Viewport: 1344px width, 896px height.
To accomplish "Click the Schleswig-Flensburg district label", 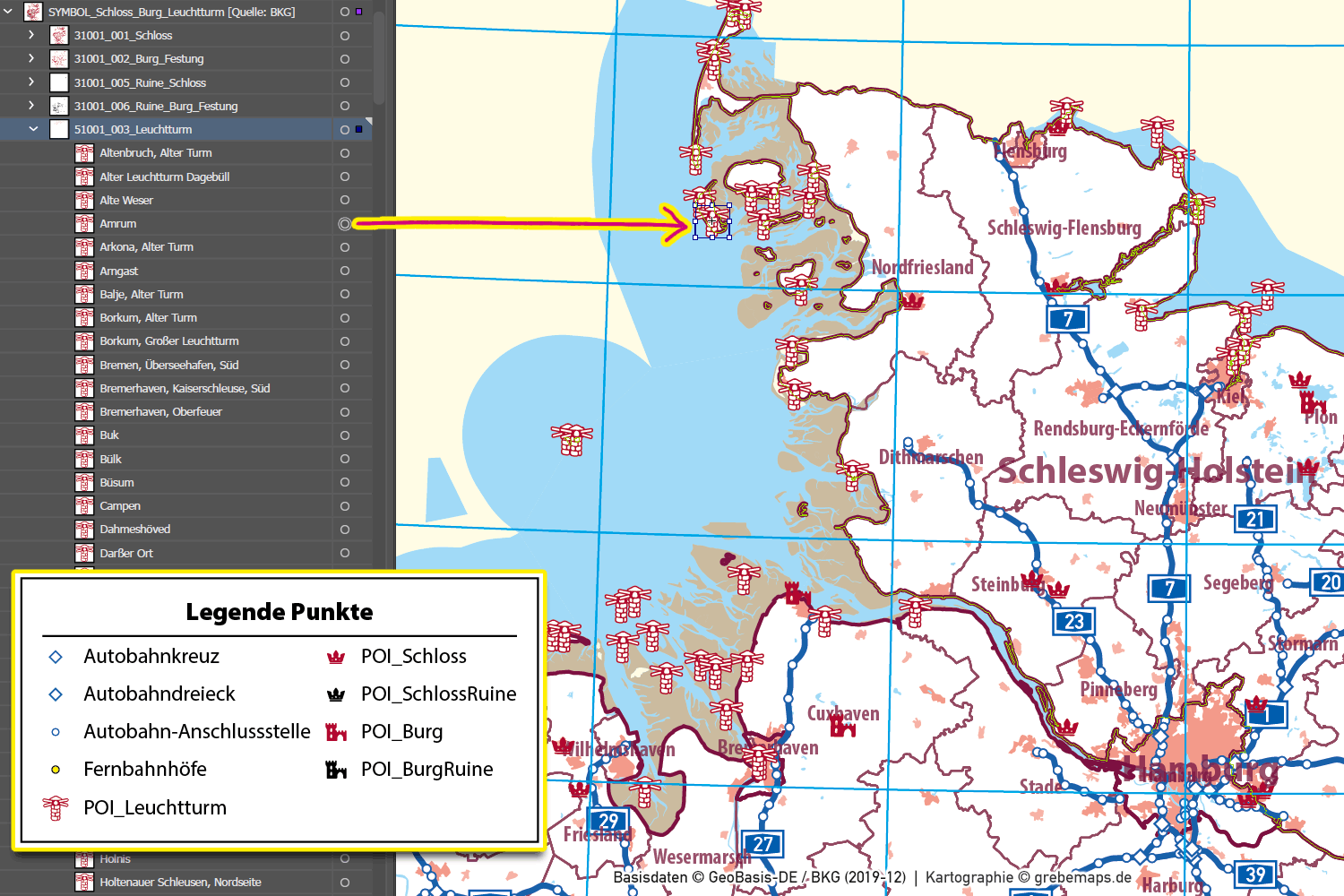I will point(1064,228).
